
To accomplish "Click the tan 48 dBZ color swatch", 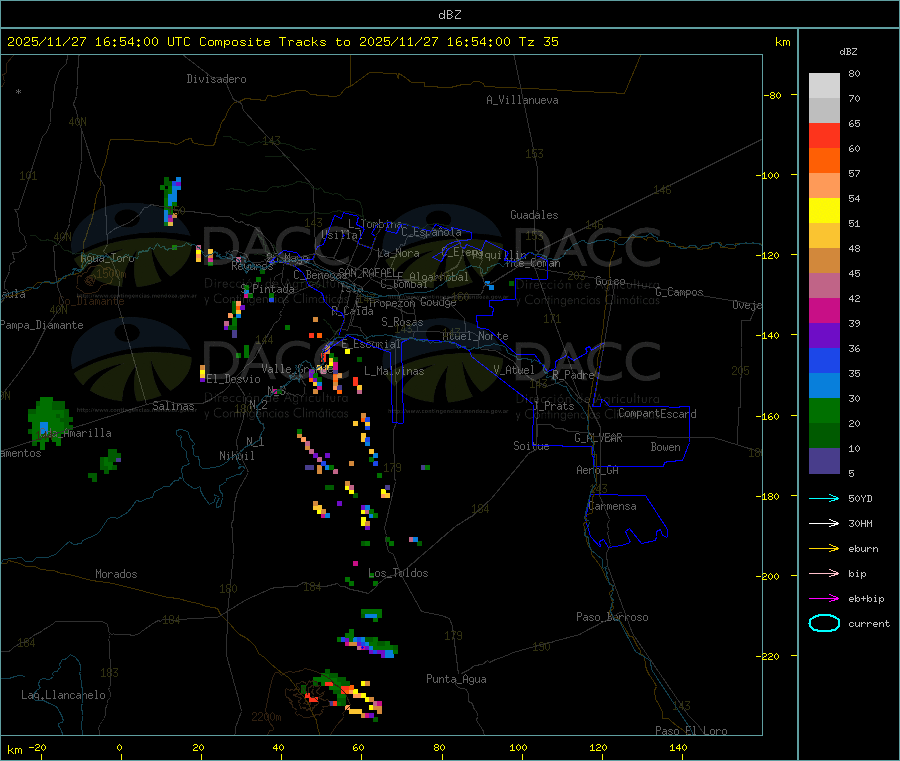I will 824,261.
